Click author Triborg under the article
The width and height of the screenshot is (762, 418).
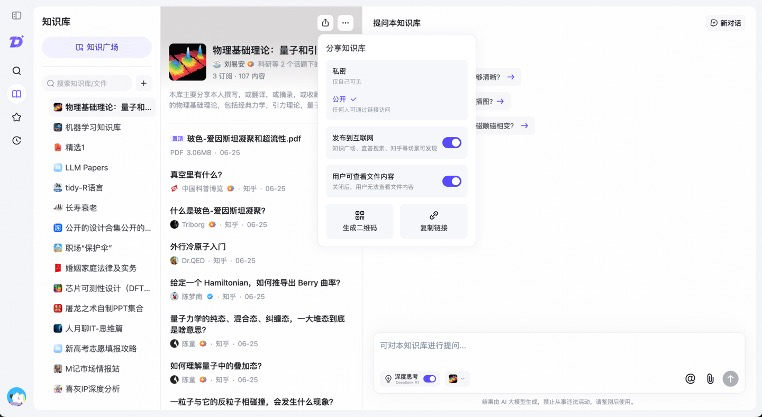(193, 225)
